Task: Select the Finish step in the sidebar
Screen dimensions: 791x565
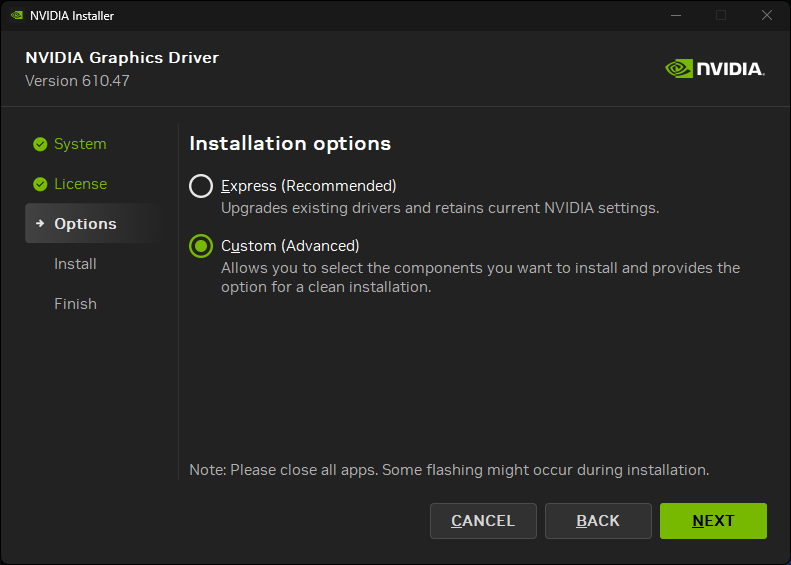Action: (75, 304)
